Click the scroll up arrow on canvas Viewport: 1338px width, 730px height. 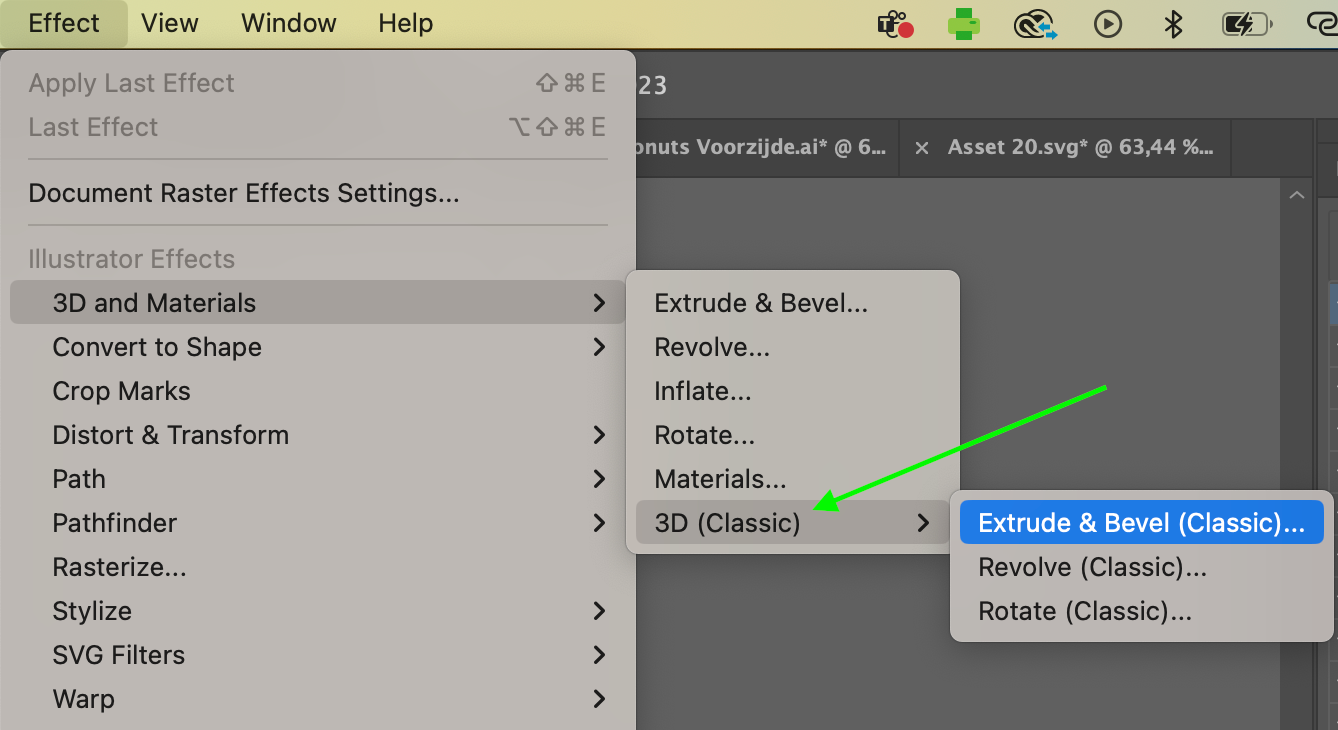tap(1297, 196)
